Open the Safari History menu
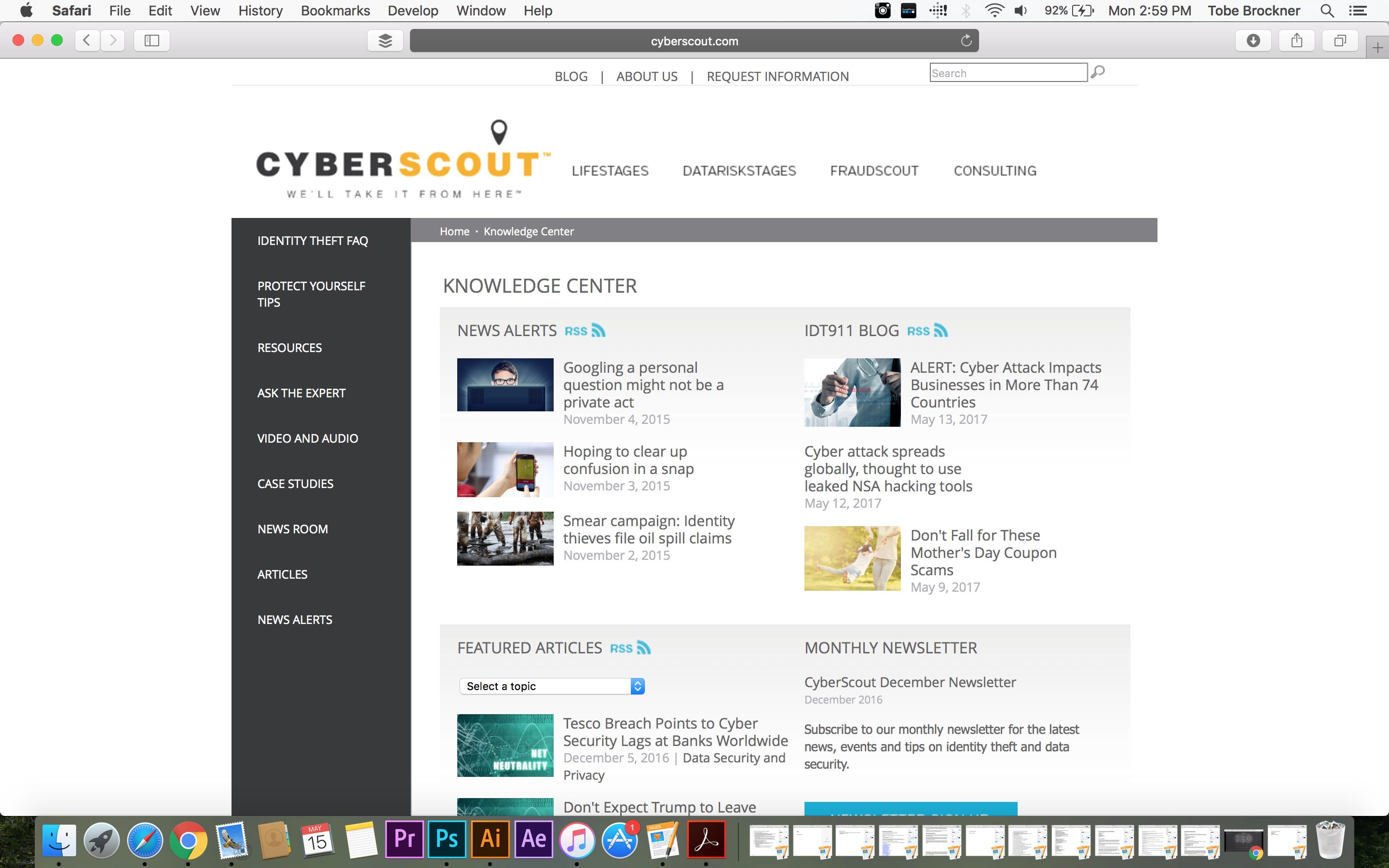 260,10
